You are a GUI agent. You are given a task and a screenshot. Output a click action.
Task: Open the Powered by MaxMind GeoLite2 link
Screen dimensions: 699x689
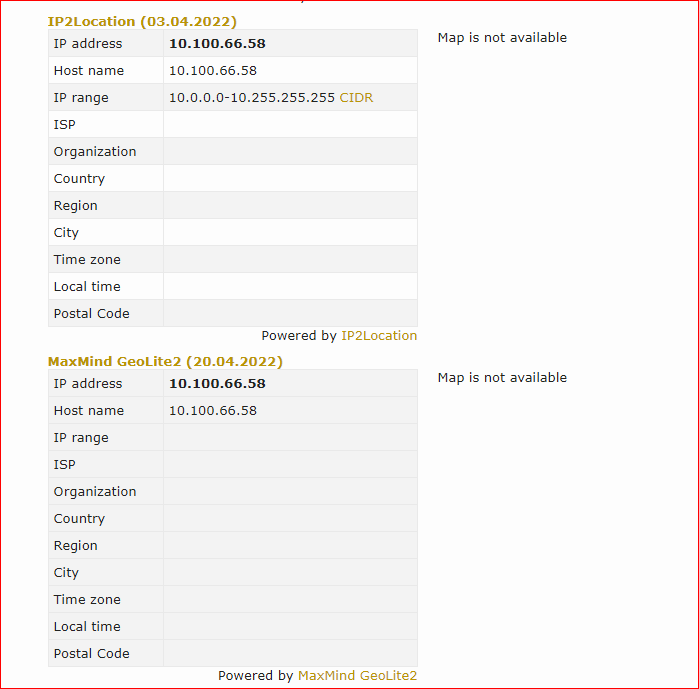357,676
